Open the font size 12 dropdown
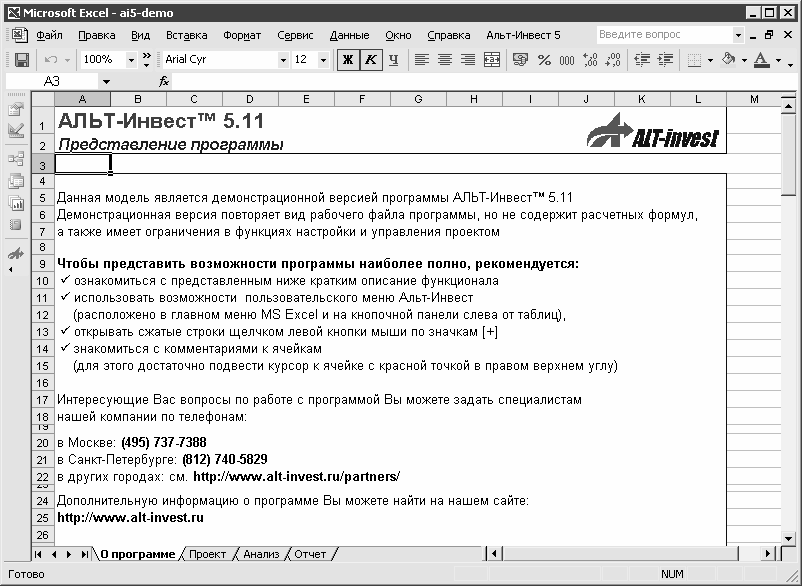This screenshot has height=586, width=802. click(323, 60)
